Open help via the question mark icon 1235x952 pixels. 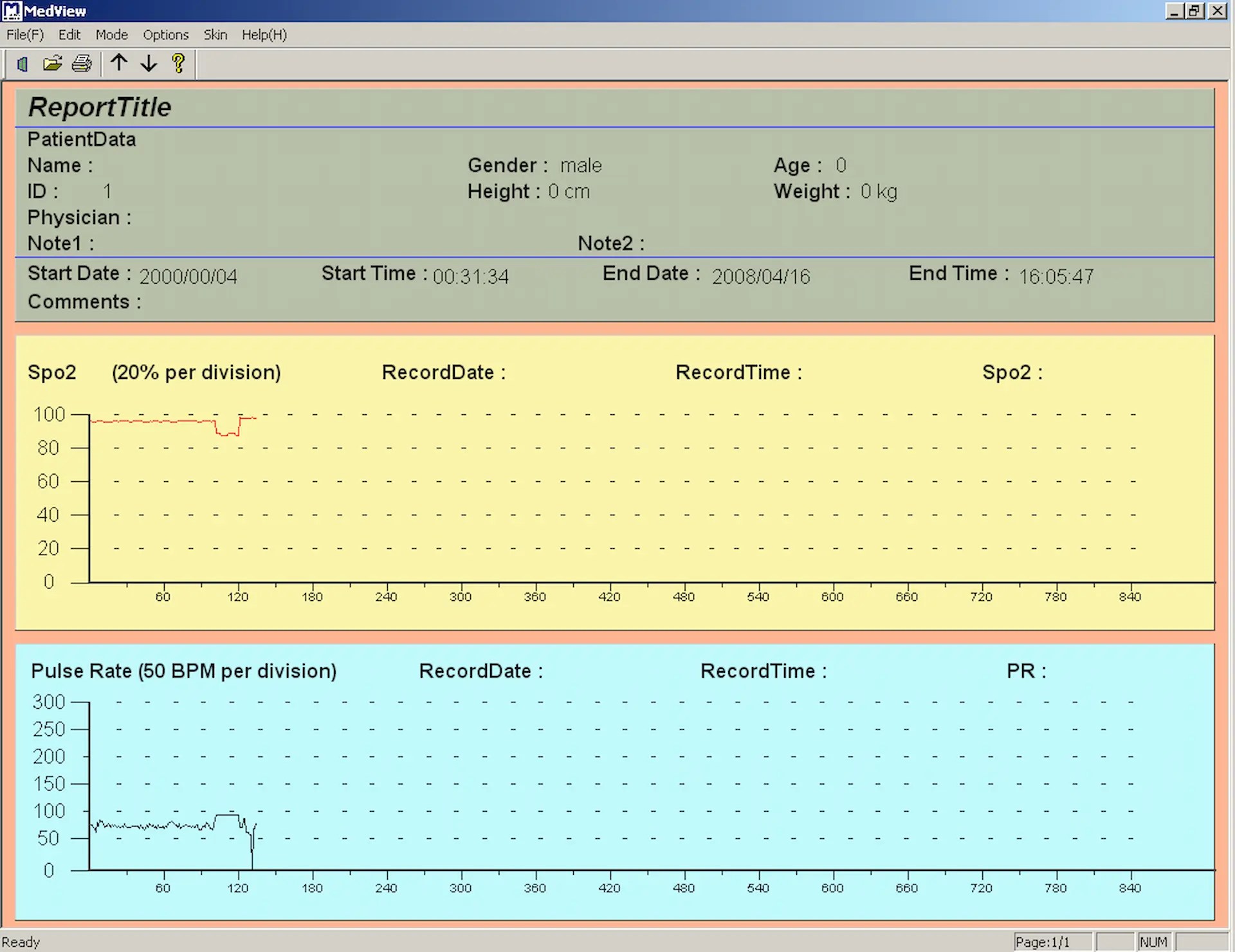(178, 63)
